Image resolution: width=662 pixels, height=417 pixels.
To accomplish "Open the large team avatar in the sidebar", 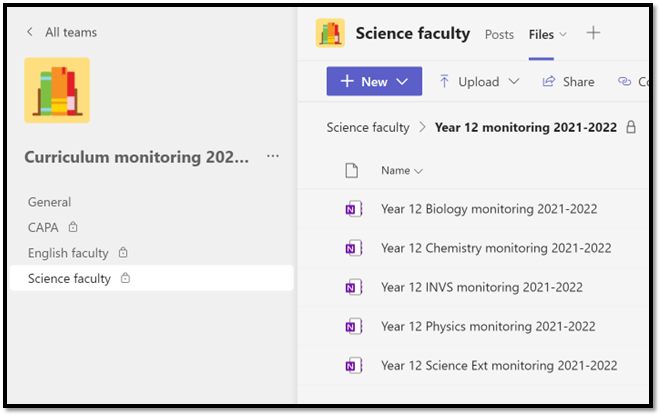I will [57, 90].
